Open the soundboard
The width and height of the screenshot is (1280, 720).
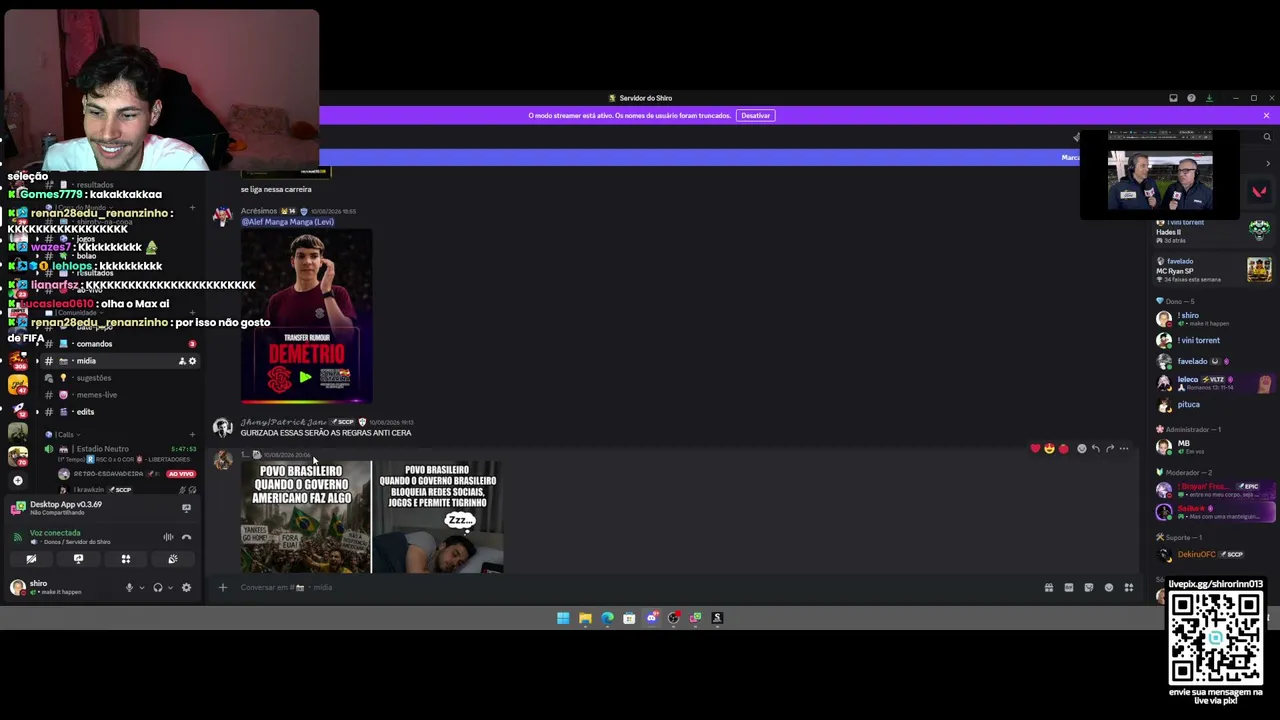pyautogui.click(x=173, y=559)
